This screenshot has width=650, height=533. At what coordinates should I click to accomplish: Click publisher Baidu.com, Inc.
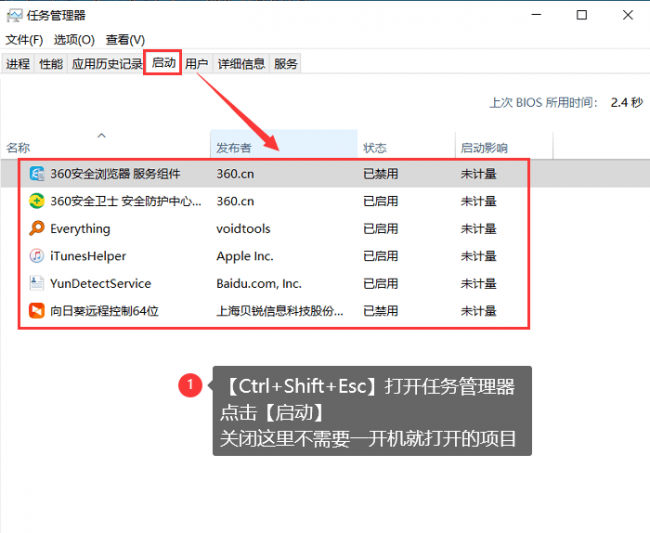(259, 283)
